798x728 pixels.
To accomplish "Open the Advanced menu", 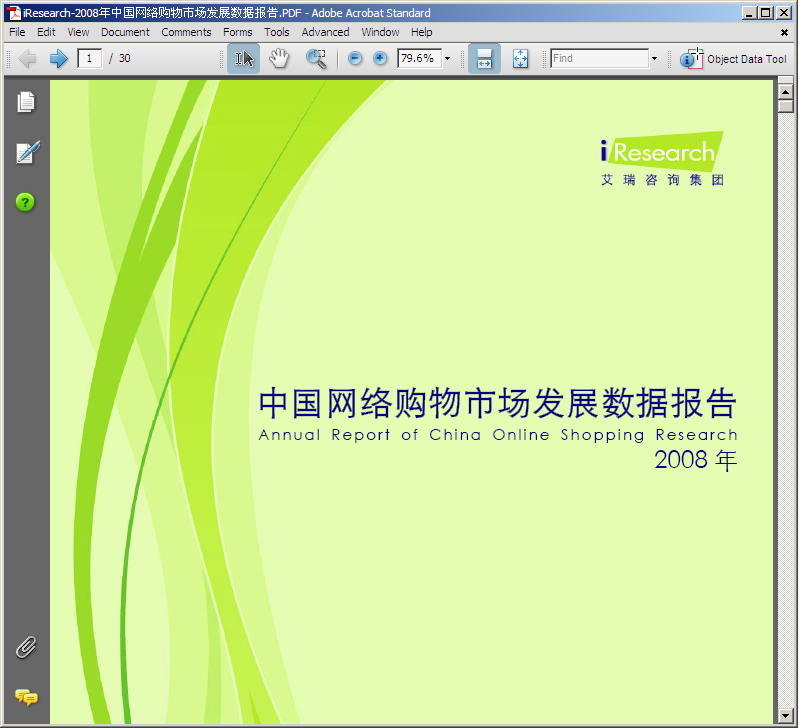I will (325, 32).
